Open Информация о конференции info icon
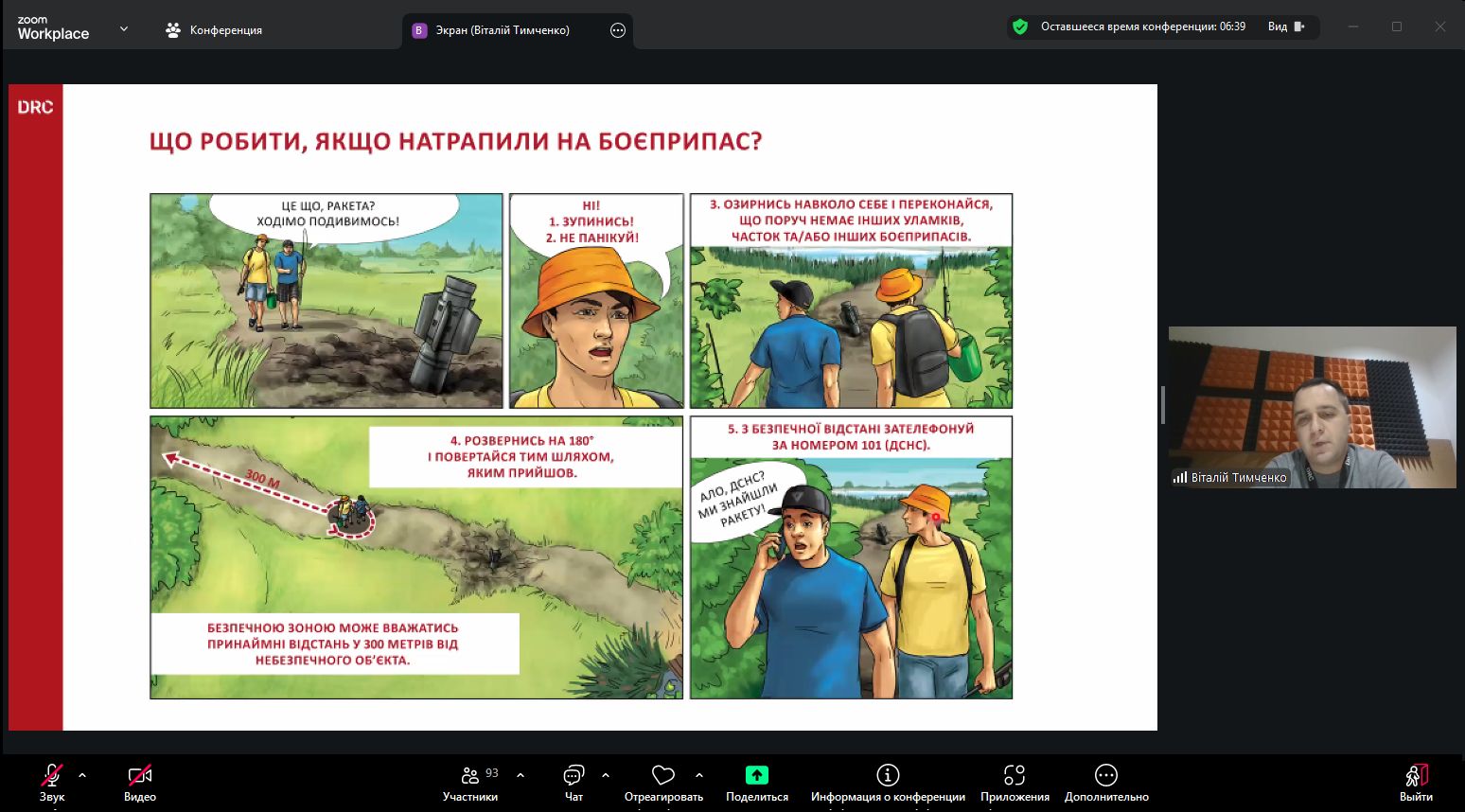 click(887, 776)
